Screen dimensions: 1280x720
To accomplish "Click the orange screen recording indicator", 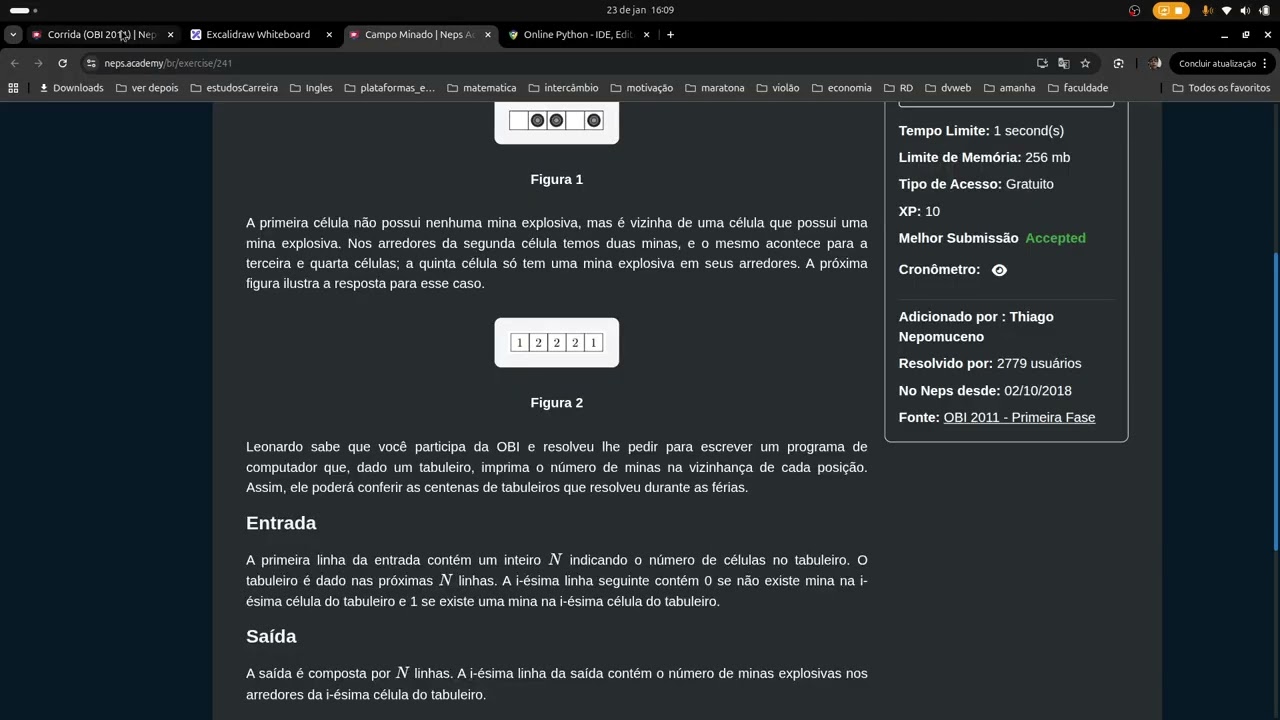I will point(1171,10).
